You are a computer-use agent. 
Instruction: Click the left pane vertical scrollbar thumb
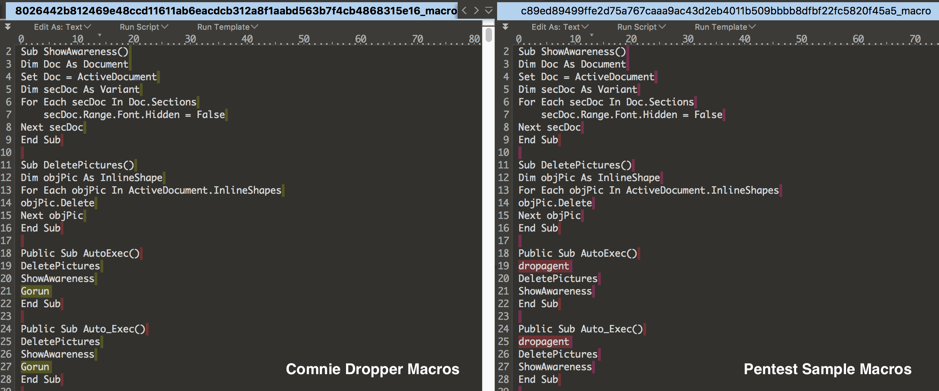489,35
